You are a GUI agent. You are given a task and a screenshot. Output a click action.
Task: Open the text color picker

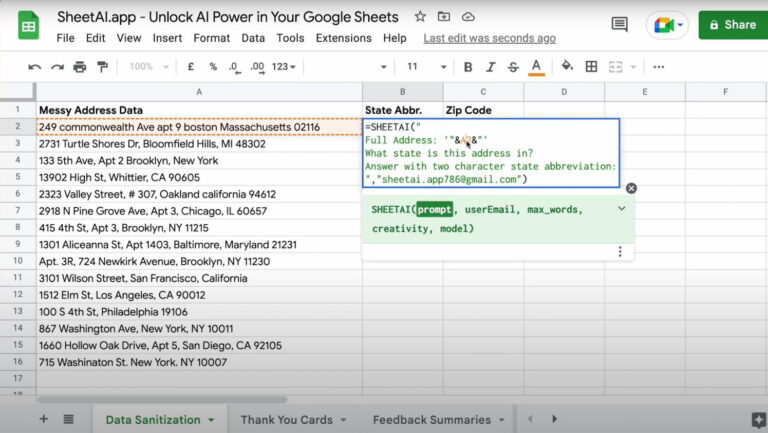(x=536, y=67)
